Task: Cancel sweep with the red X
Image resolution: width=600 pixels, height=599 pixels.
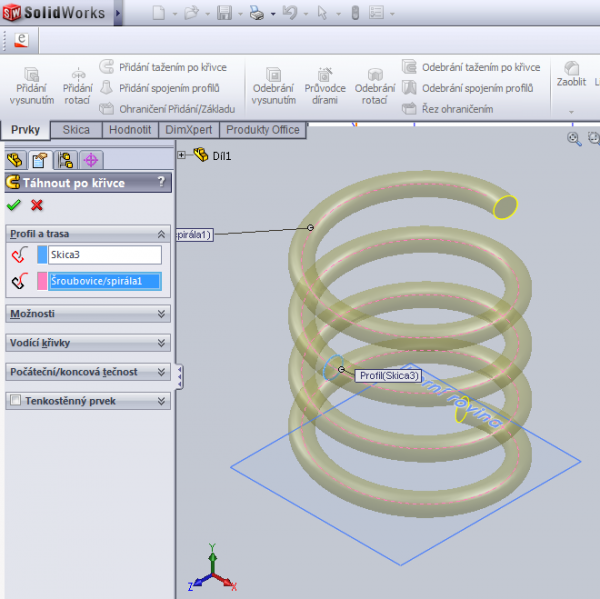Action: [37, 205]
